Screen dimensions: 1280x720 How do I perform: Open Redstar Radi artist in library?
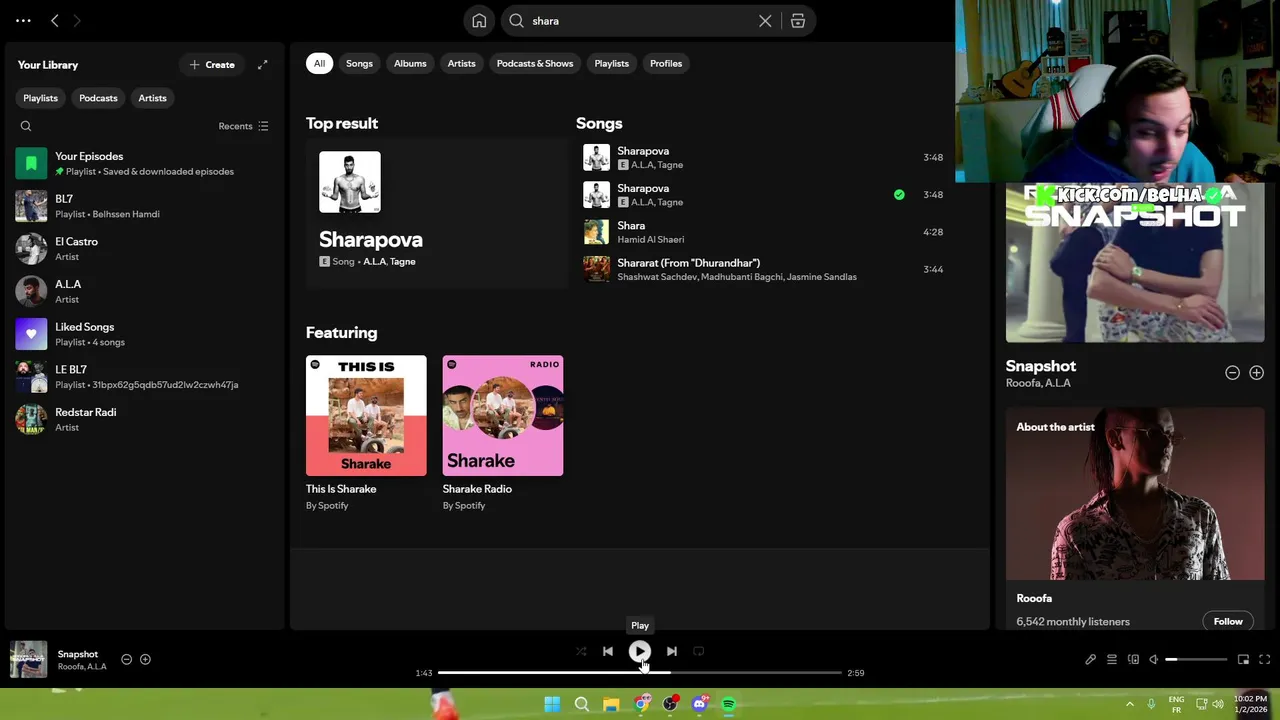click(x=144, y=419)
